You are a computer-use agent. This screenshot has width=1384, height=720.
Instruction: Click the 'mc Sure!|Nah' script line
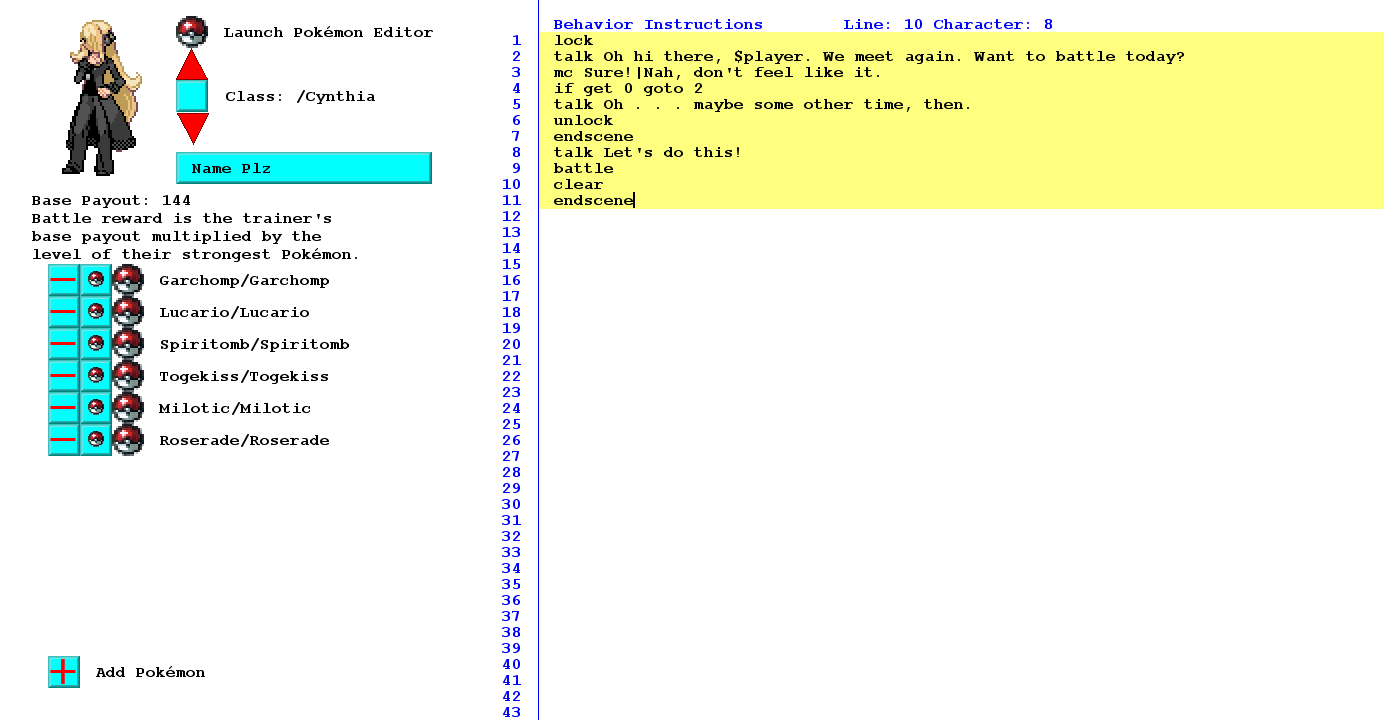click(717, 73)
